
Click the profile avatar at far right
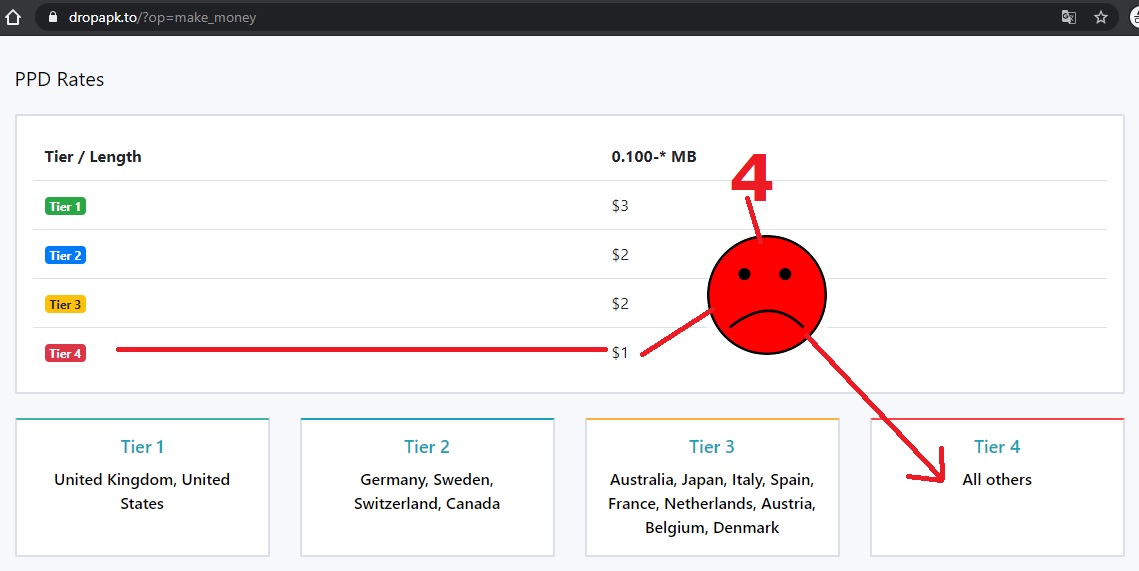point(1133,17)
